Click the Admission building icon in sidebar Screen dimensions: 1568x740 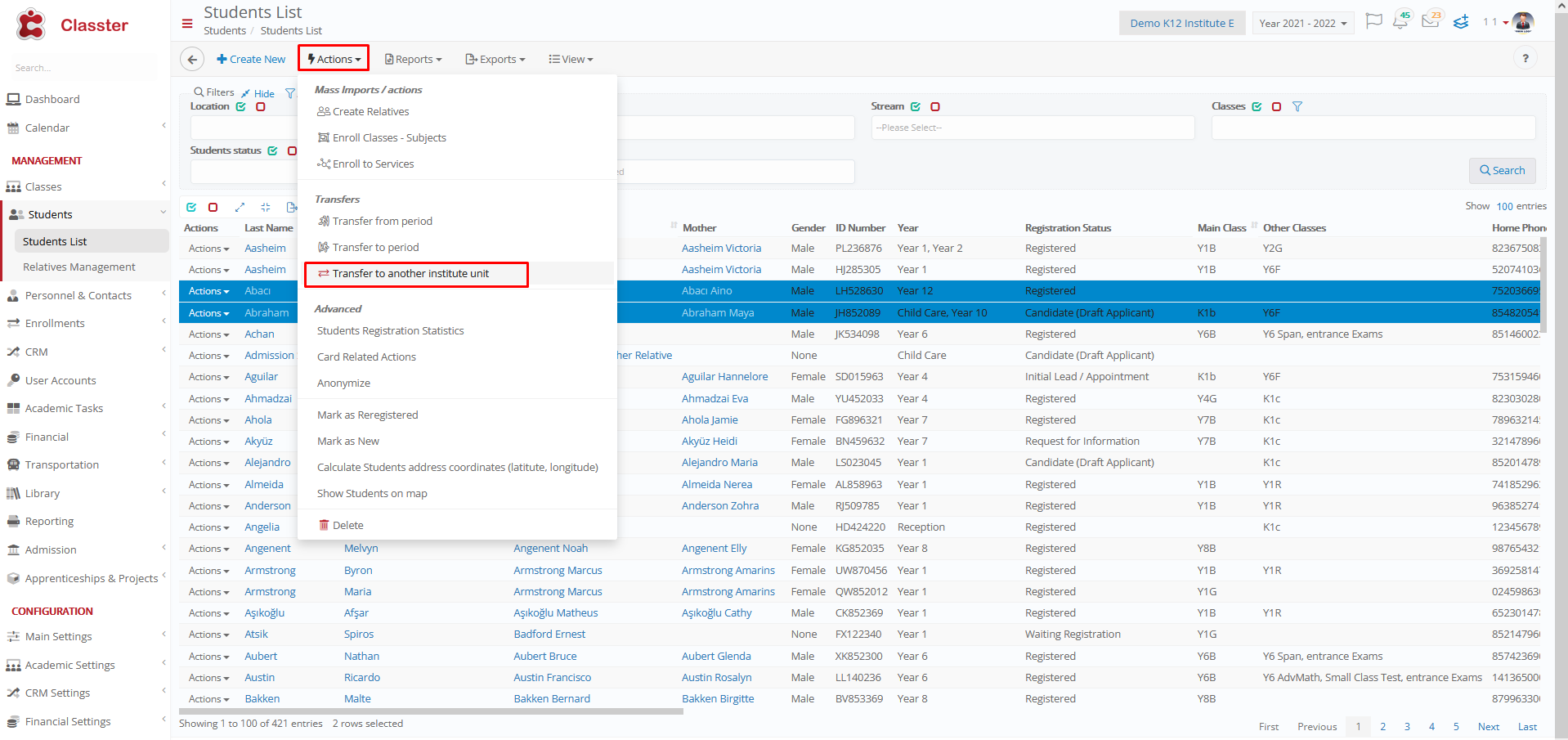click(13, 549)
